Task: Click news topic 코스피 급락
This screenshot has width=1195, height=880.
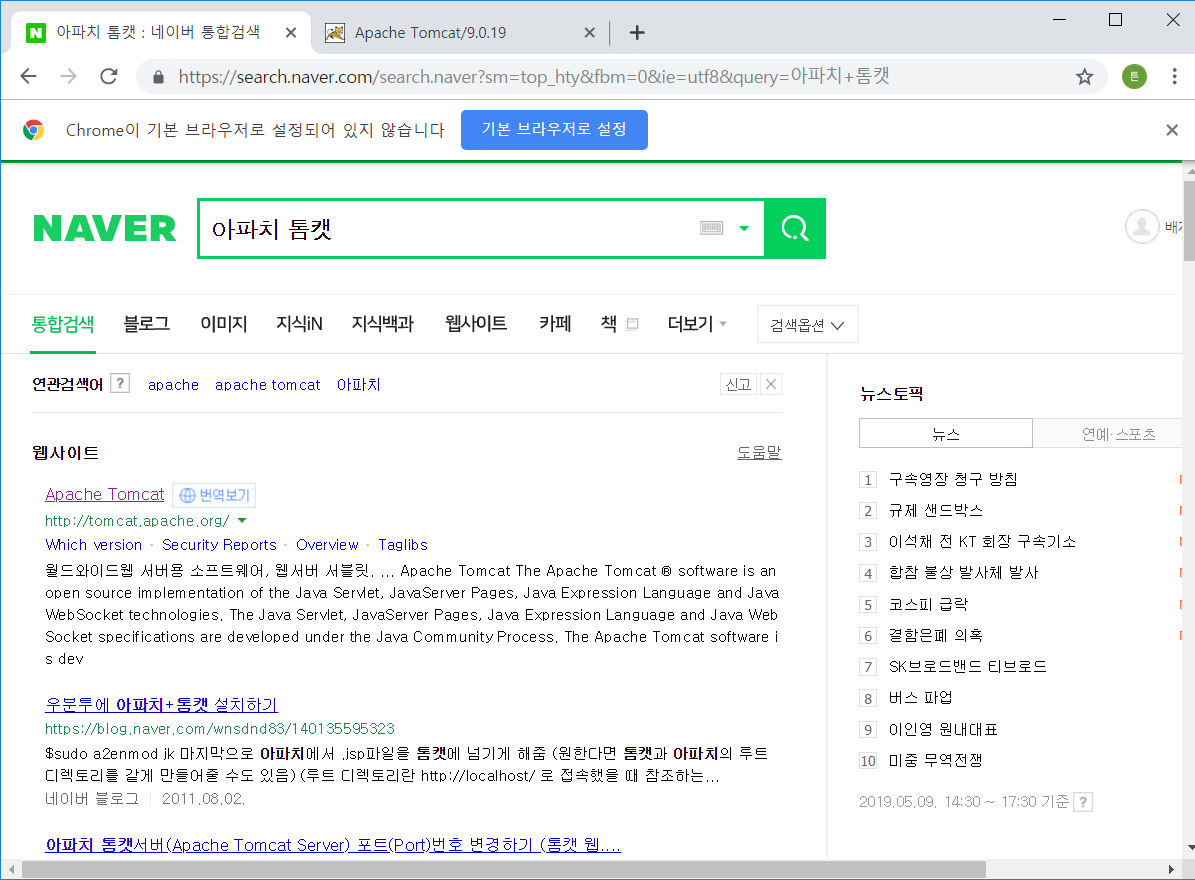Action: (x=927, y=604)
